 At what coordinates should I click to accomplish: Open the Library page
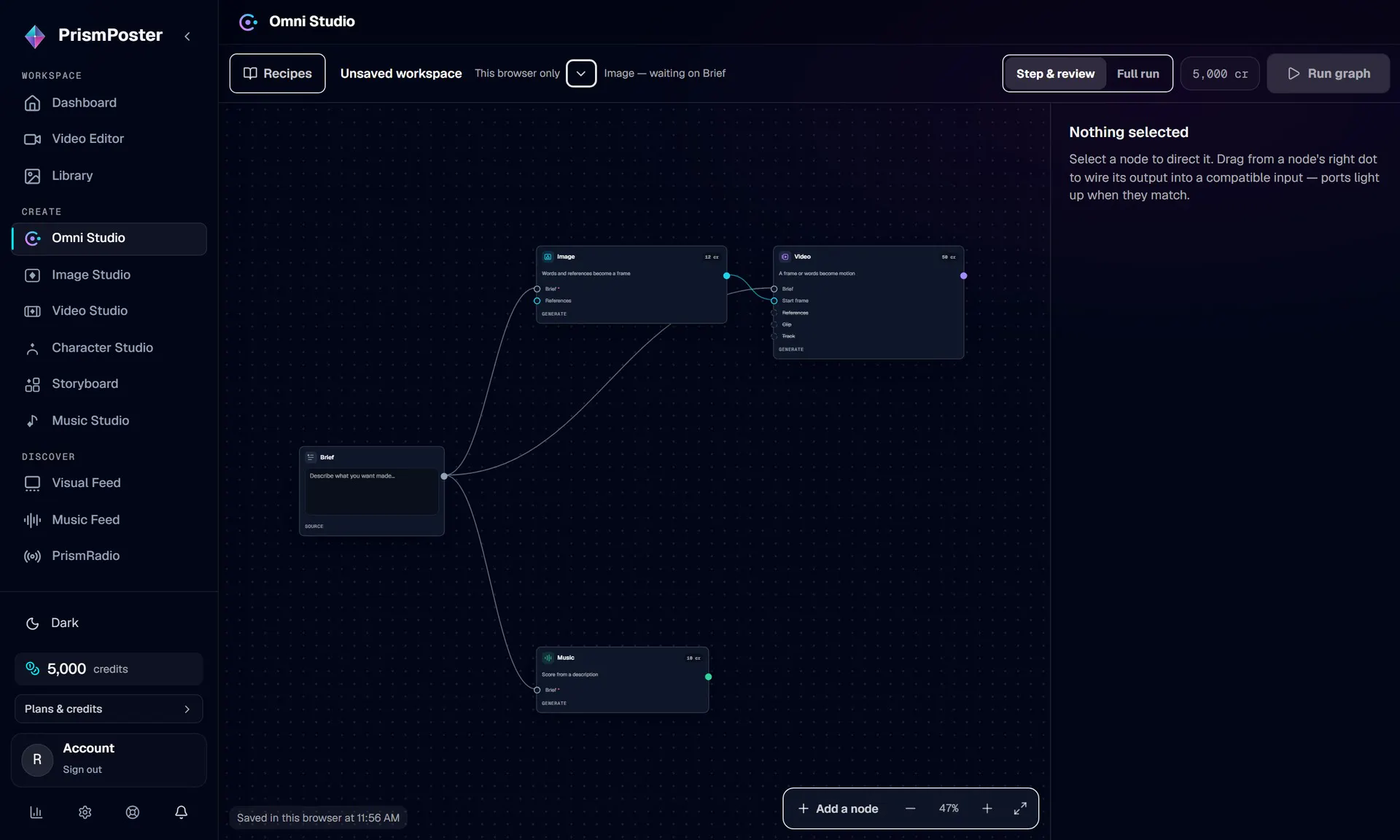pyautogui.click(x=109, y=176)
